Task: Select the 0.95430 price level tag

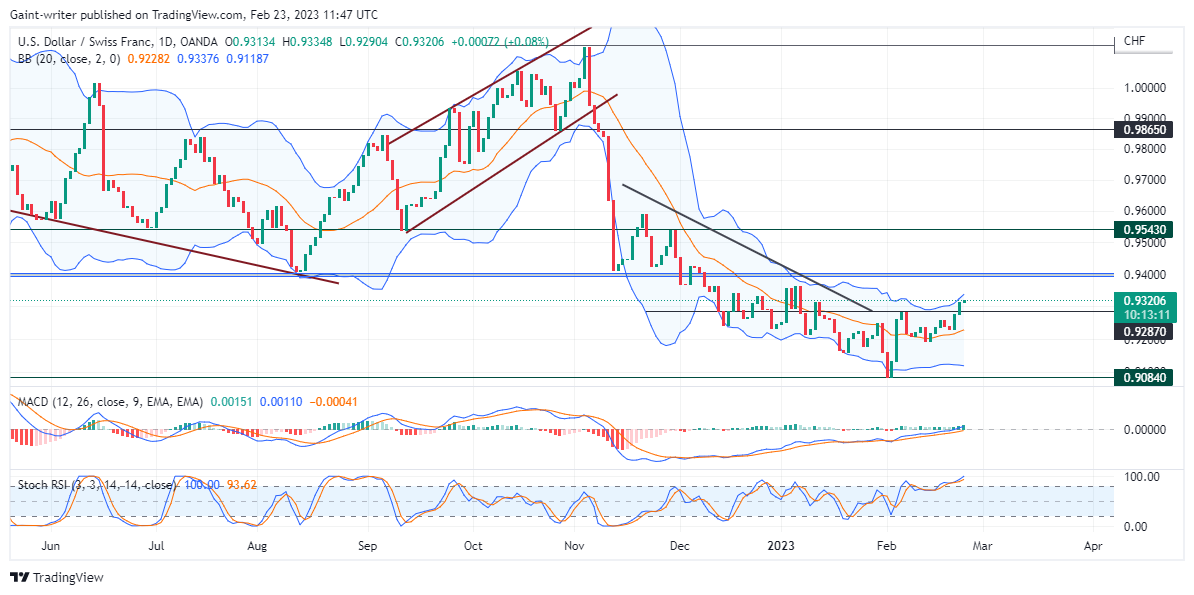Action: point(1140,229)
